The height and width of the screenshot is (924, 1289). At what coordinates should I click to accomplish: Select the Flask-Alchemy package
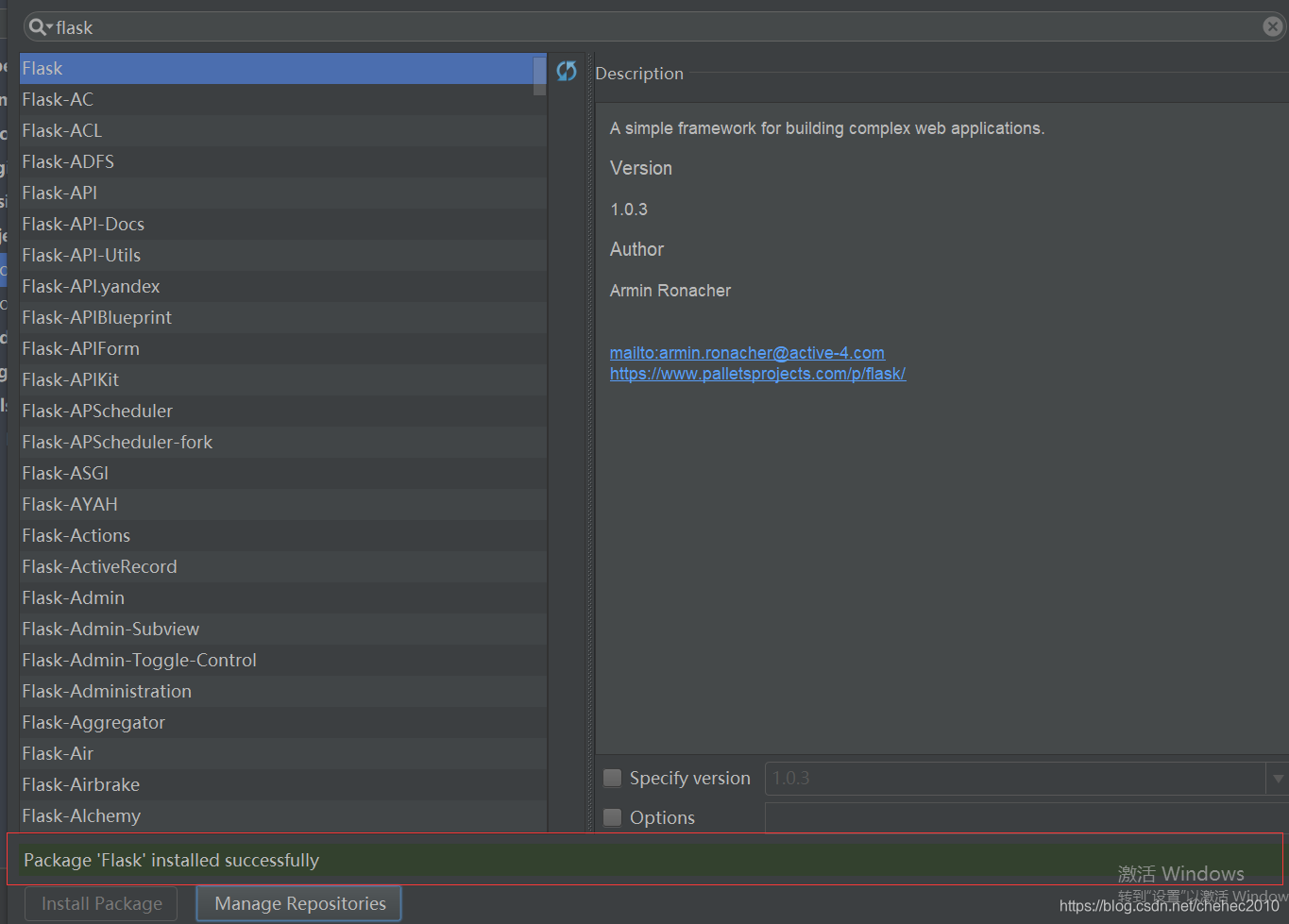(282, 815)
